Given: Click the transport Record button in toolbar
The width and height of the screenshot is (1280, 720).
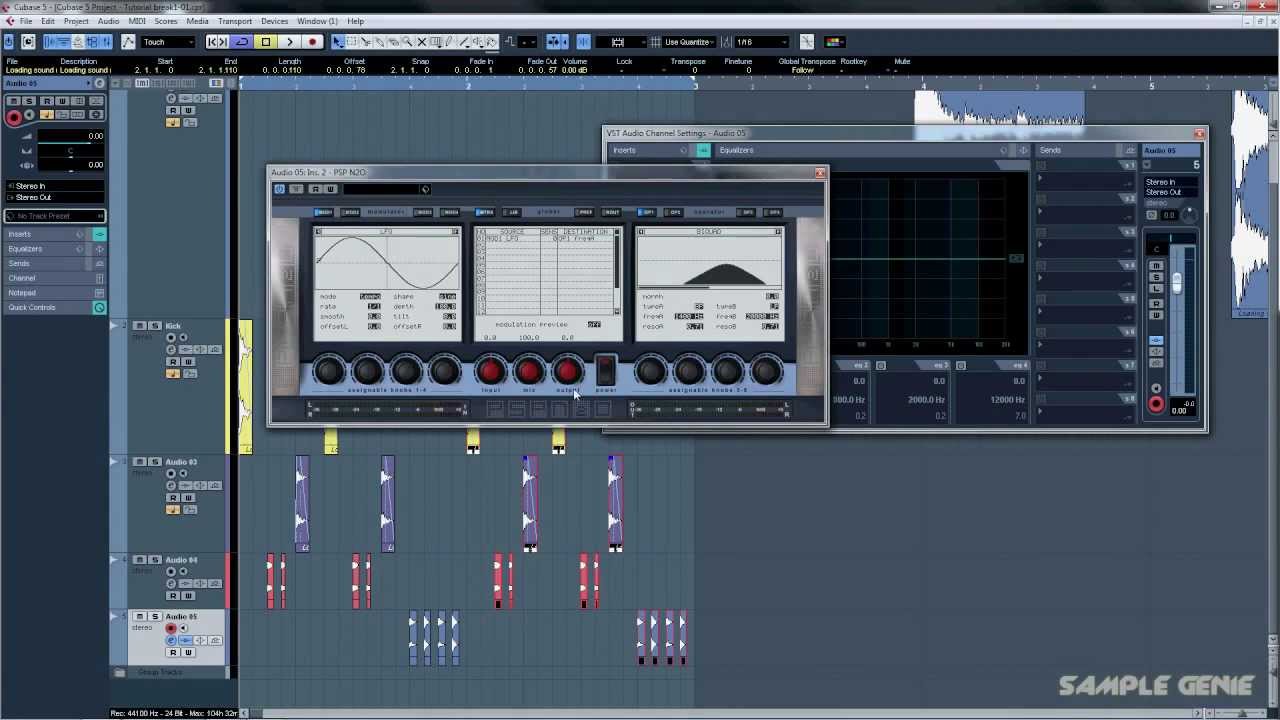Looking at the screenshot, I should click(x=312, y=42).
